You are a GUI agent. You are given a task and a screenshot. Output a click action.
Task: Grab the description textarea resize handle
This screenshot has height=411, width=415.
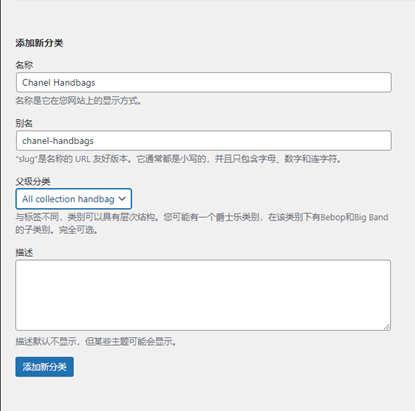click(x=387, y=327)
